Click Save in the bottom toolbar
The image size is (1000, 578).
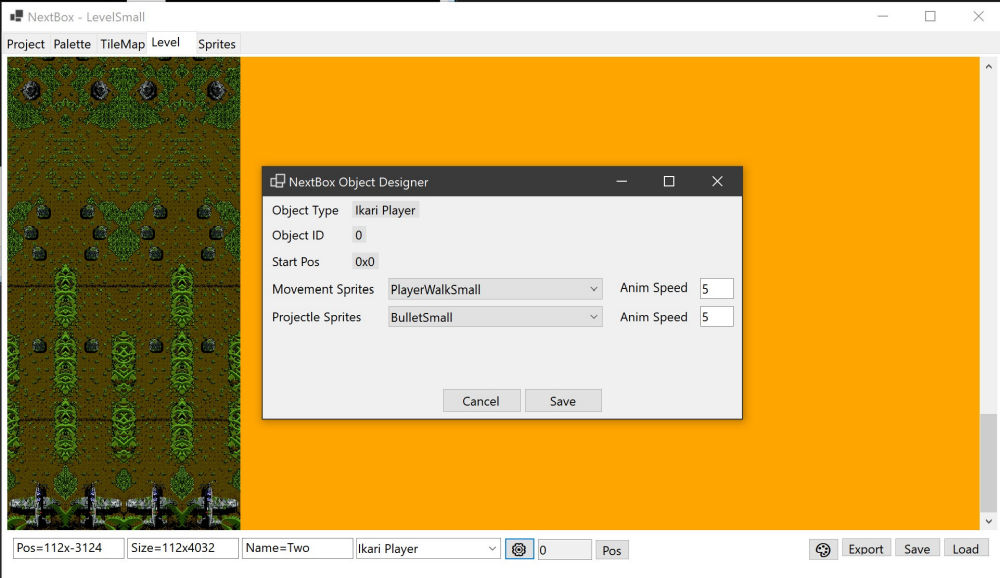tap(917, 549)
